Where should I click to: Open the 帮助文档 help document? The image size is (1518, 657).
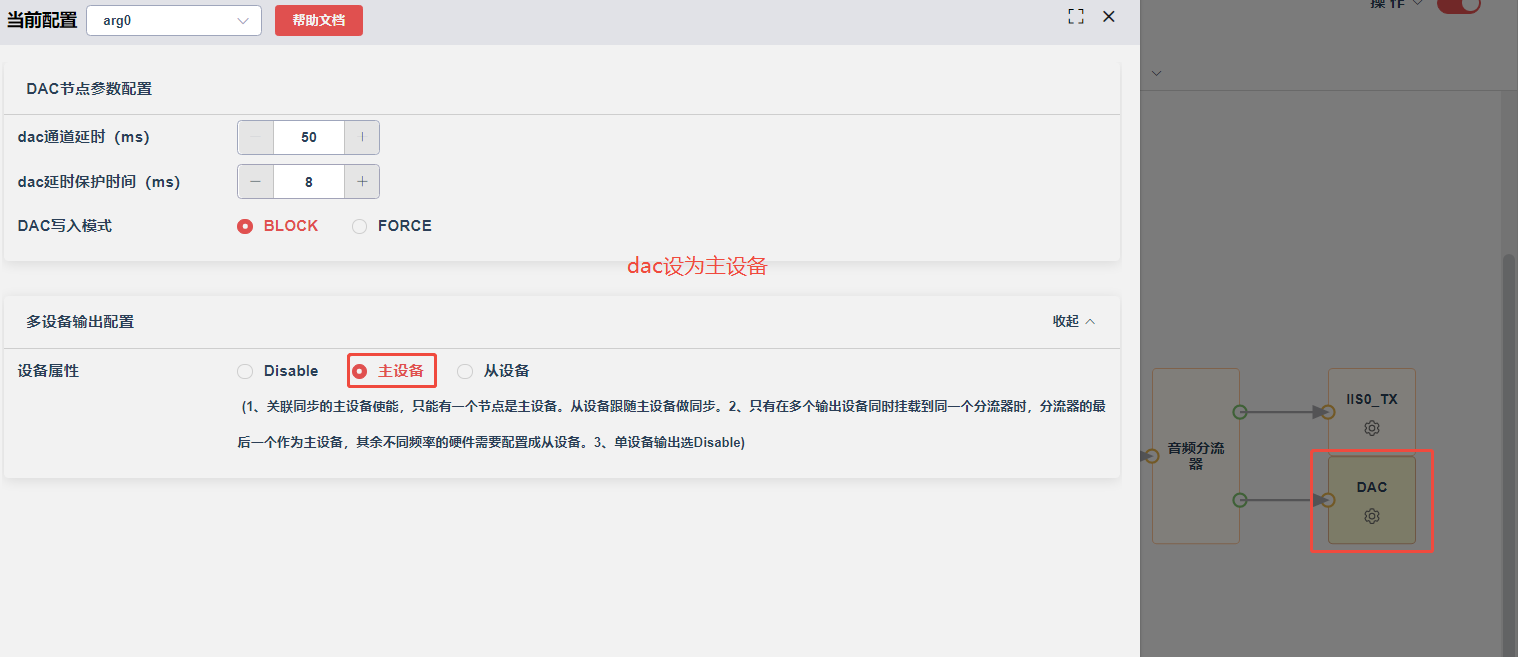tap(319, 20)
